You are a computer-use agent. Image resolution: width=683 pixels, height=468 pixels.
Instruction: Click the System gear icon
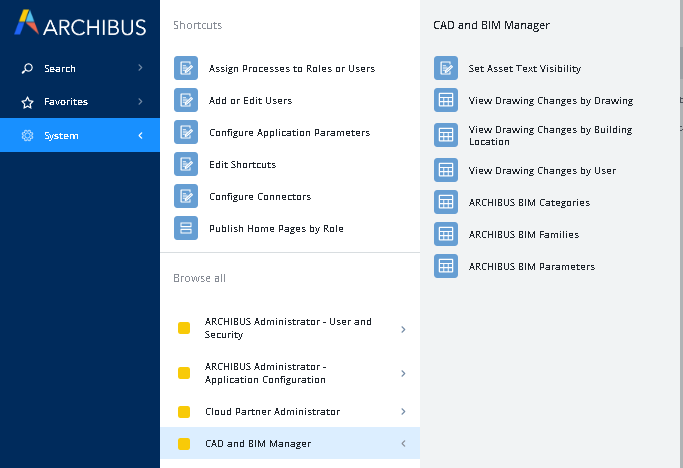click(x=27, y=136)
